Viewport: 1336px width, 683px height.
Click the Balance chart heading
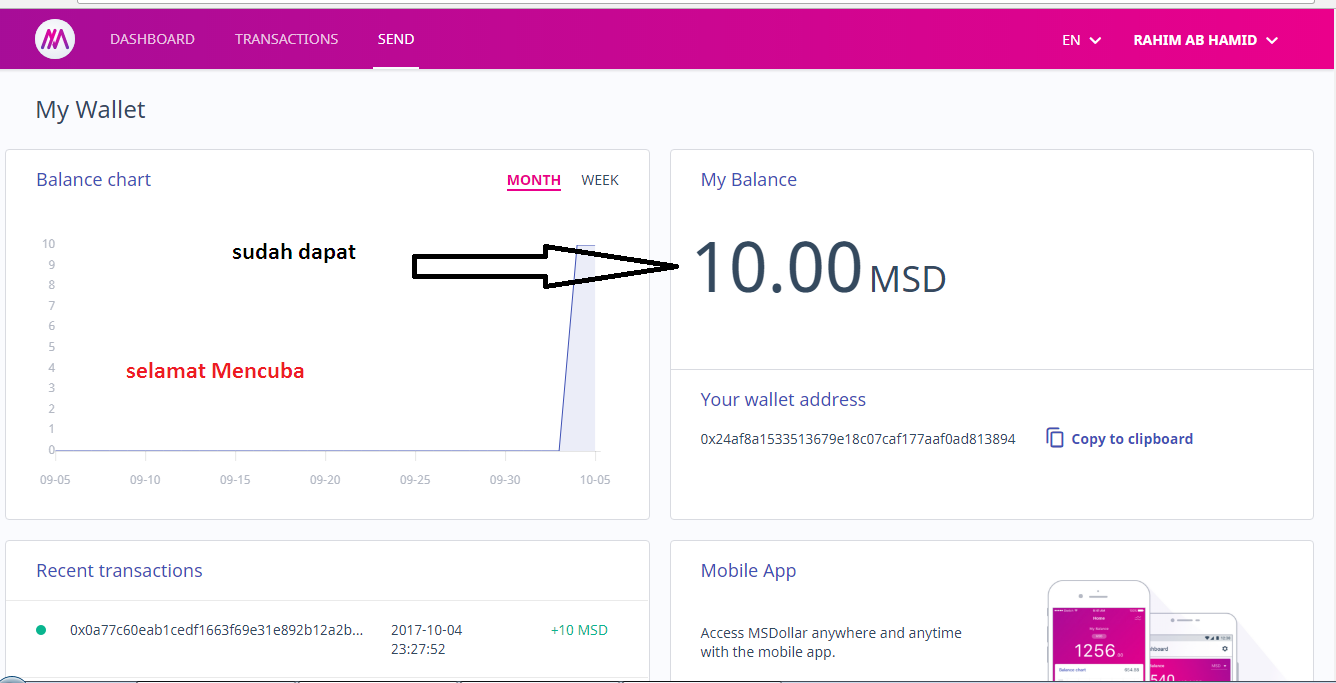(93, 180)
